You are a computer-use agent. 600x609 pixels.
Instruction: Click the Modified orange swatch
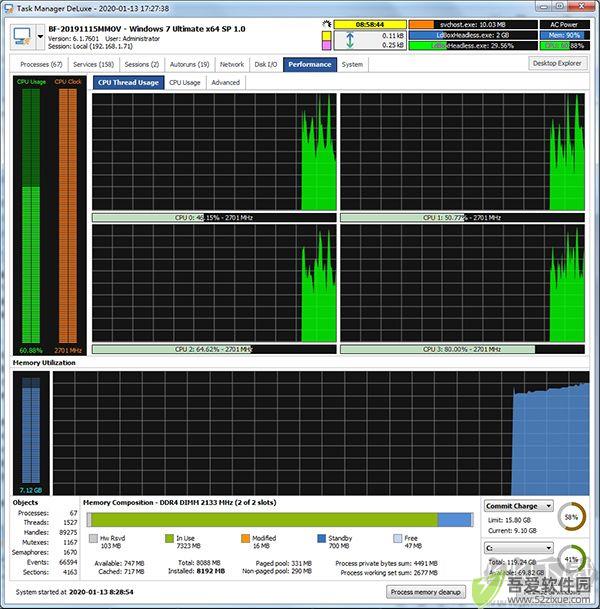[x=245, y=538]
